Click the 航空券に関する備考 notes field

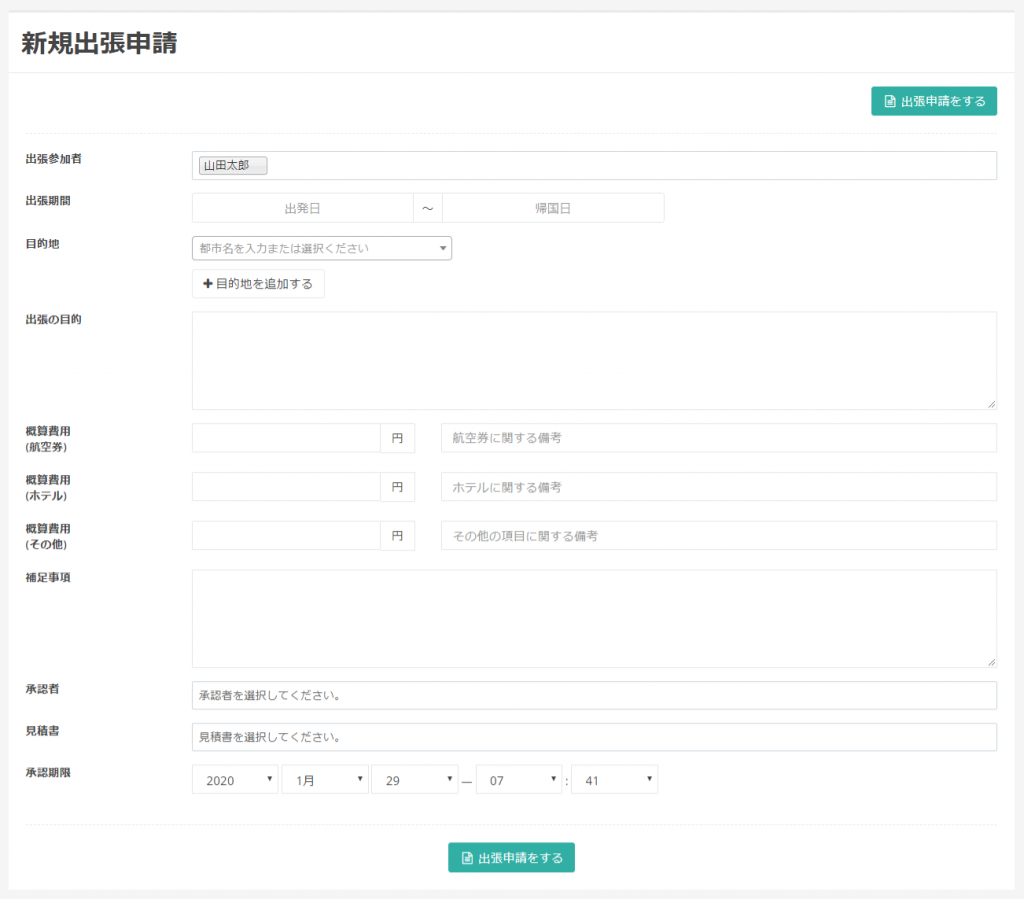pyautogui.click(x=718, y=438)
